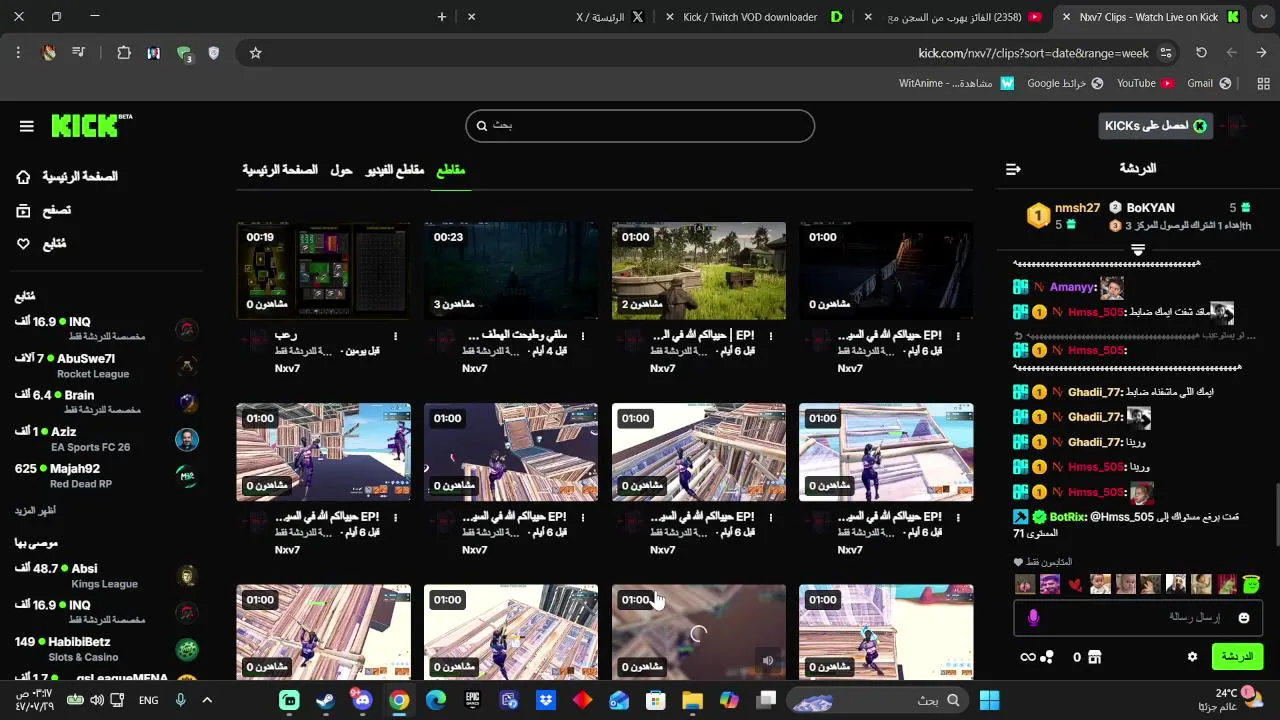The height and width of the screenshot is (720, 1280).
Task: Click the browser address bar URL
Action: (1033, 53)
